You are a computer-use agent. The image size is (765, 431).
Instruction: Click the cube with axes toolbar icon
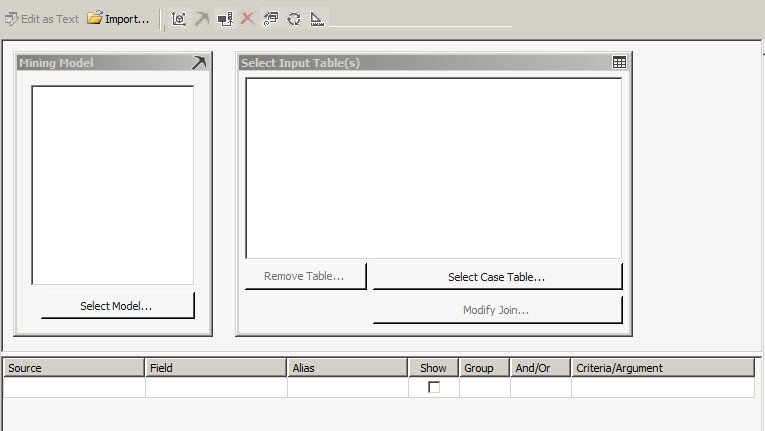point(179,19)
